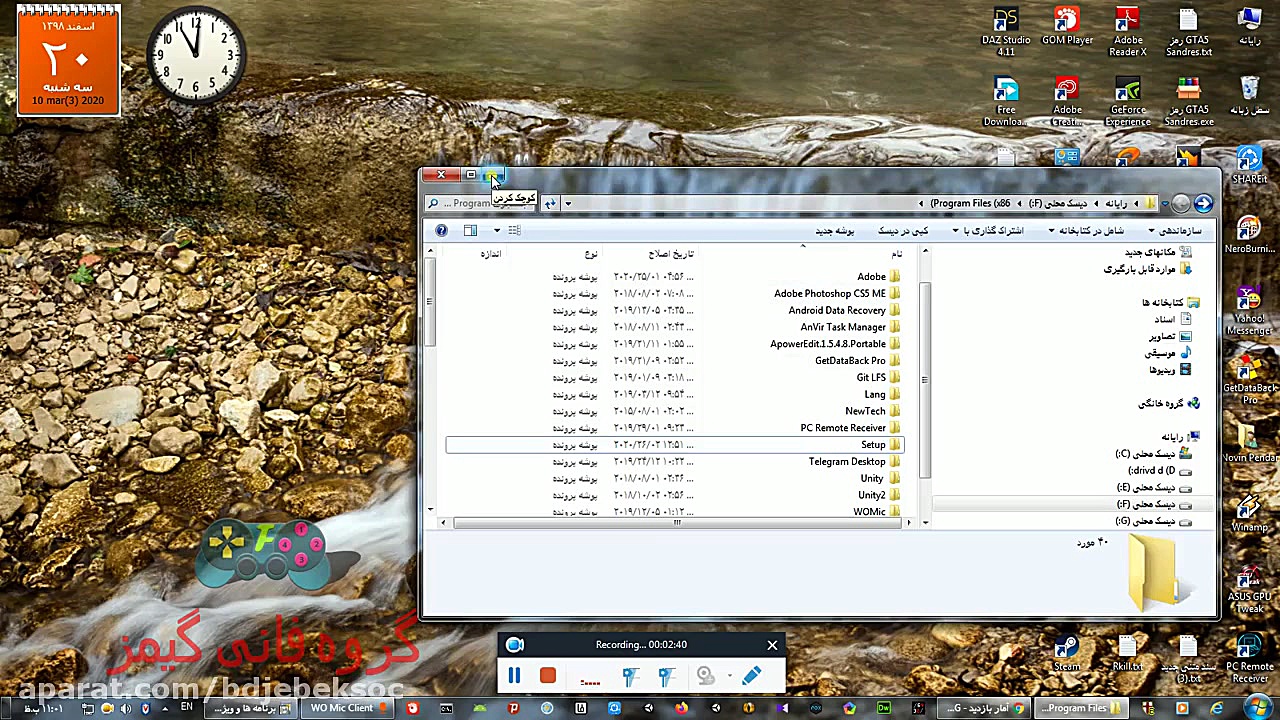Create a new folder with پوشه جدید

click(x=835, y=231)
